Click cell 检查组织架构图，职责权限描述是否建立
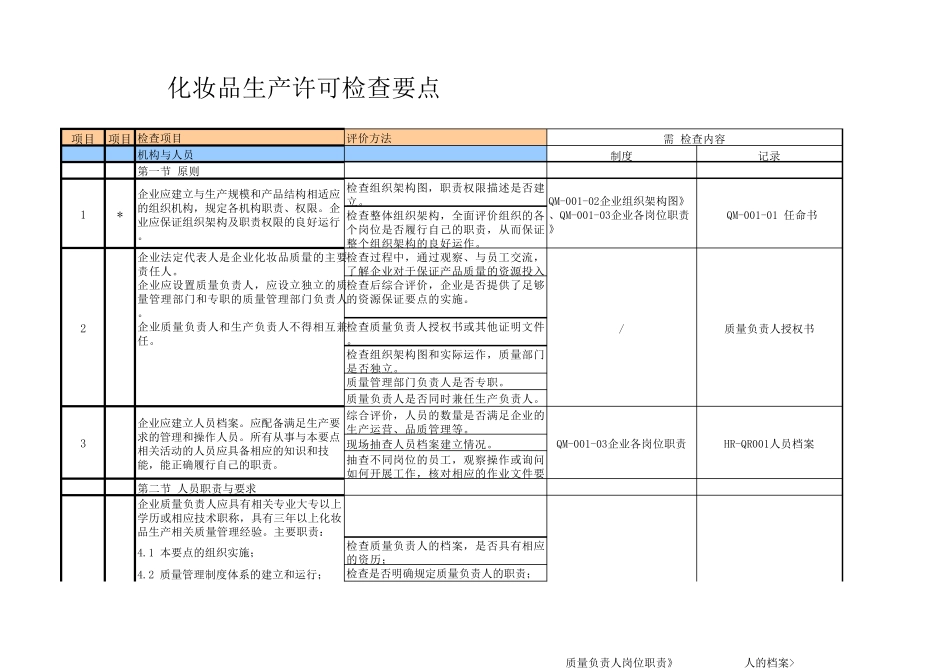Image resolution: width=950 pixels, height=672 pixels. point(445,193)
